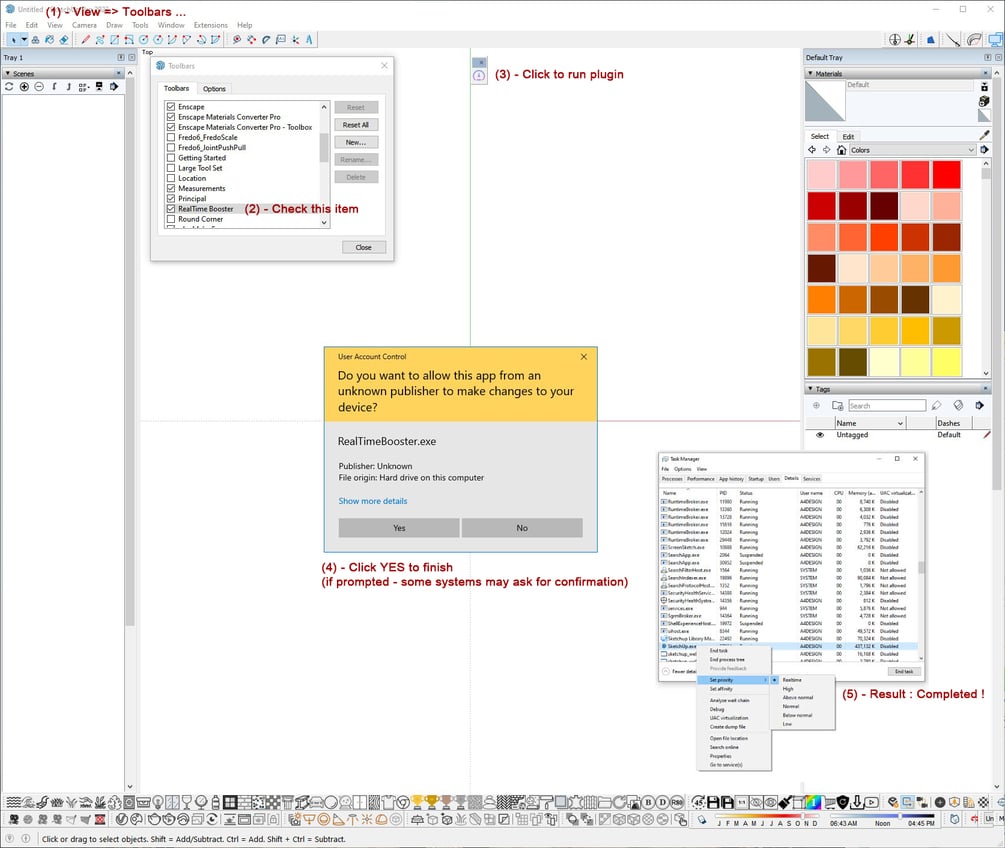Open the View menu
Image resolution: width=1005 pixels, height=848 pixels.
click(54, 25)
